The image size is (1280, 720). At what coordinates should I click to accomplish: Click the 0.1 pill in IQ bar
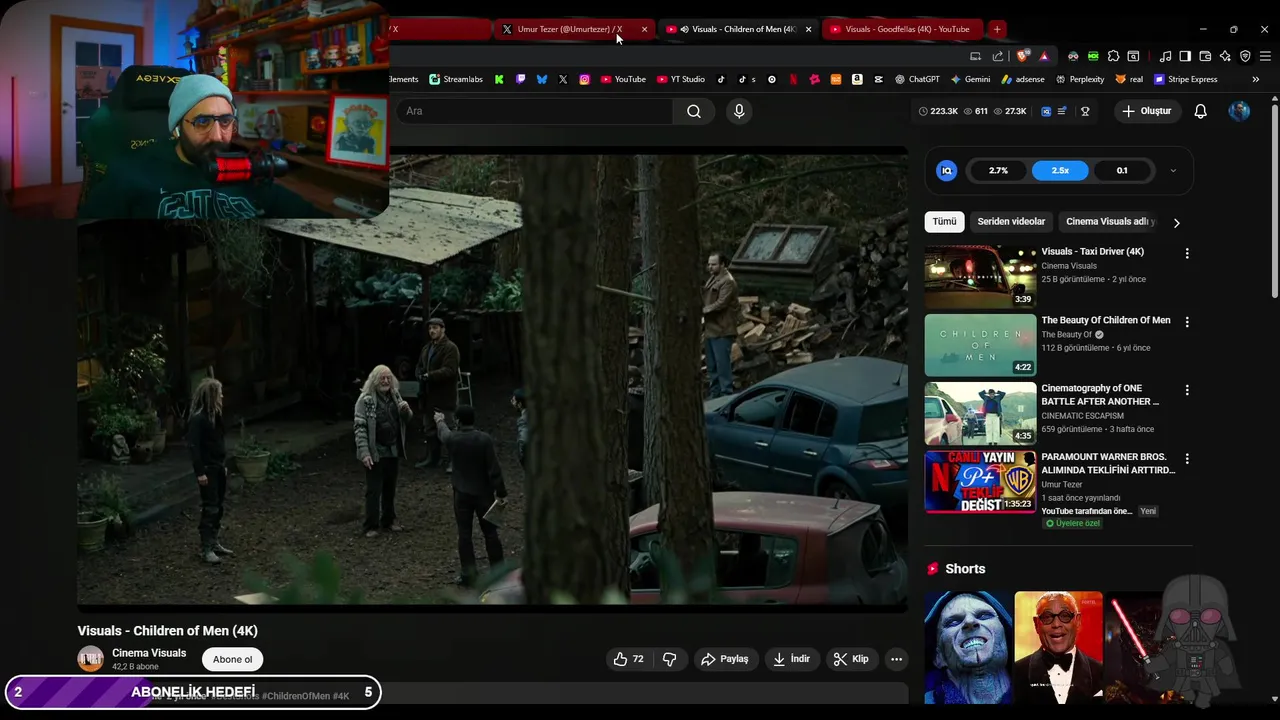point(1122,170)
